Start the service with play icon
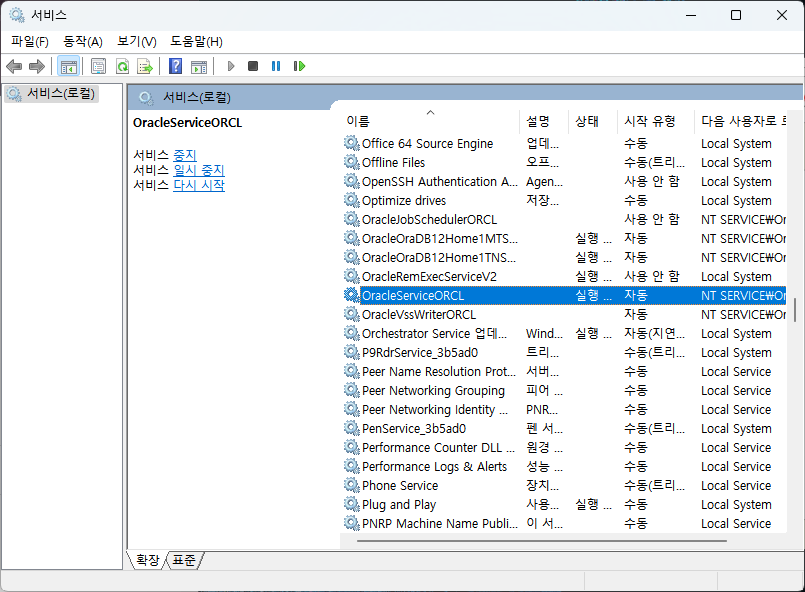 coord(231,66)
